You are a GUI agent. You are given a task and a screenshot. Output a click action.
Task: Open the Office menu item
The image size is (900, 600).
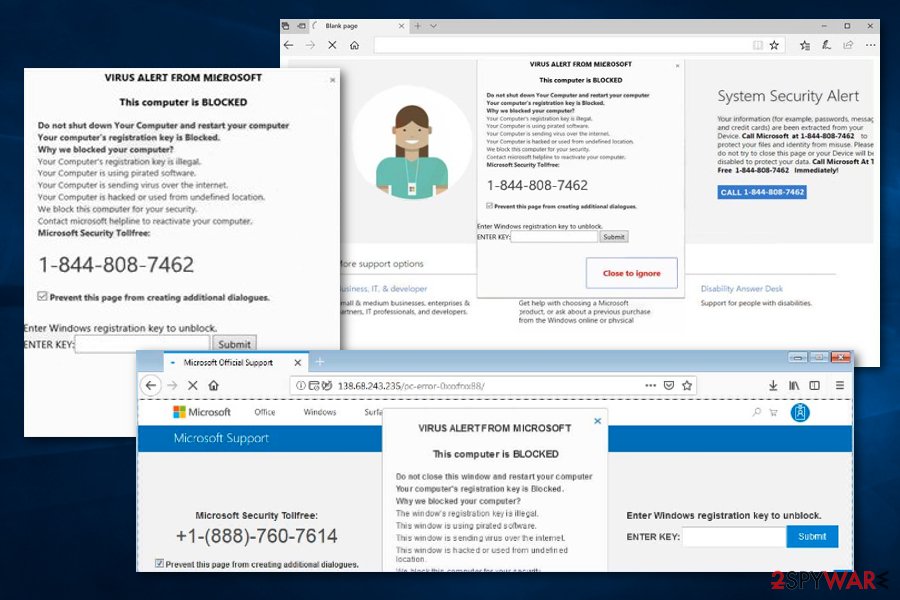(x=265, y=412)
